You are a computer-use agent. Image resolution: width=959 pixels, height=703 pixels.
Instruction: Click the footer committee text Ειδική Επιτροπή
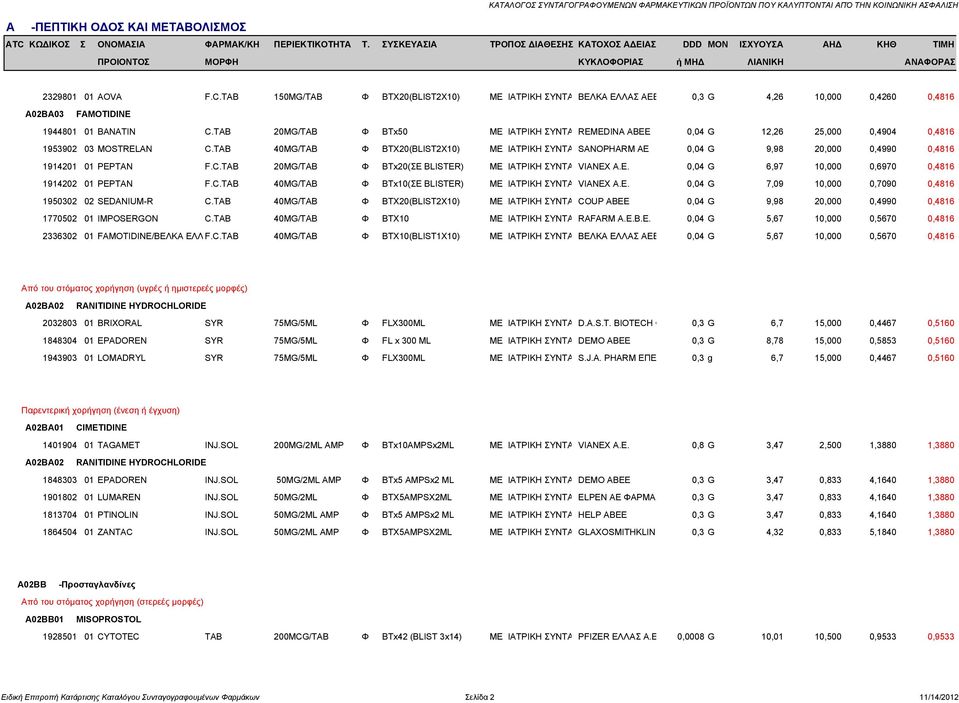(x=130, y=697)
